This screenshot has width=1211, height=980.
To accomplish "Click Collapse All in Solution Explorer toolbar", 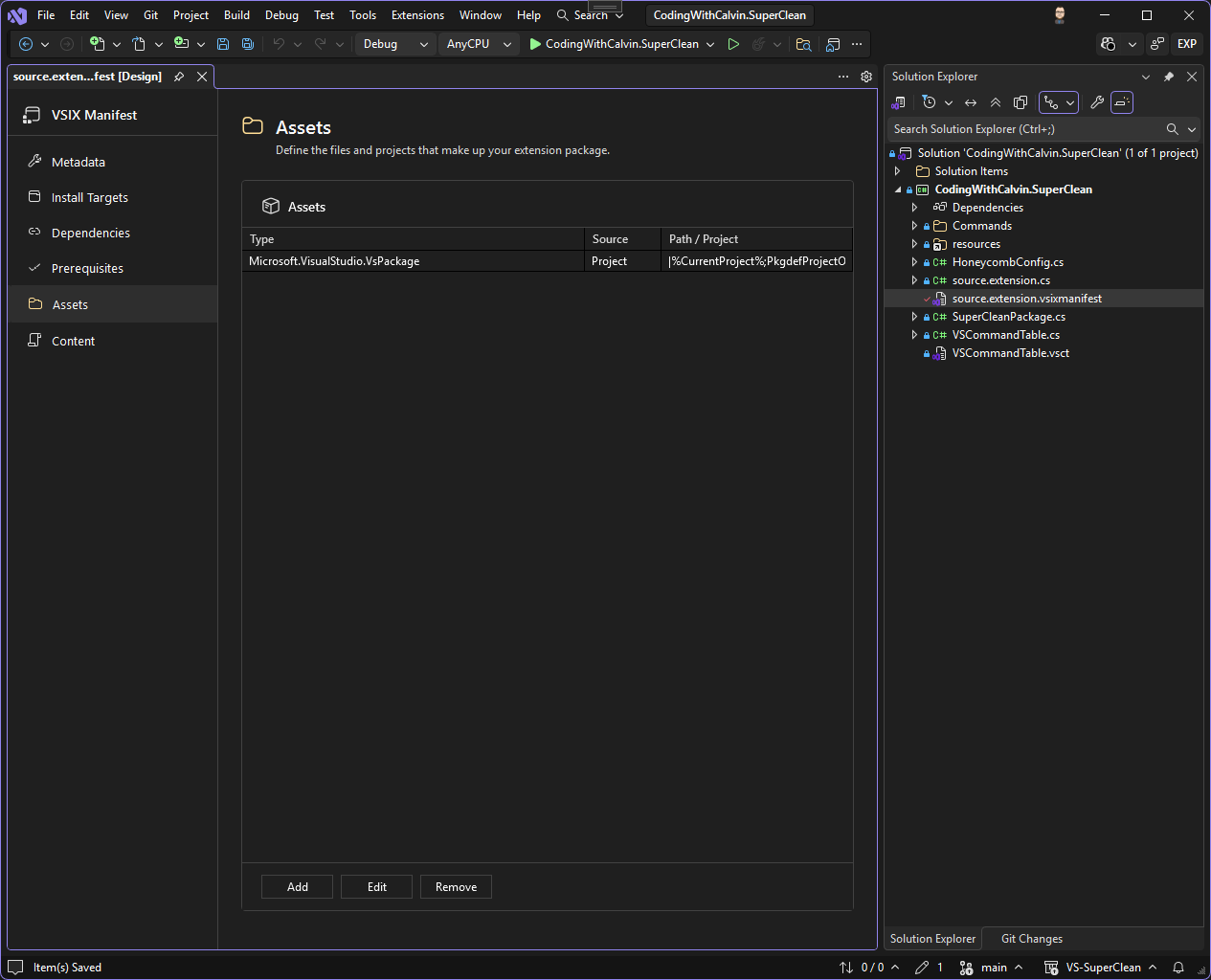I will coord(996,102).
